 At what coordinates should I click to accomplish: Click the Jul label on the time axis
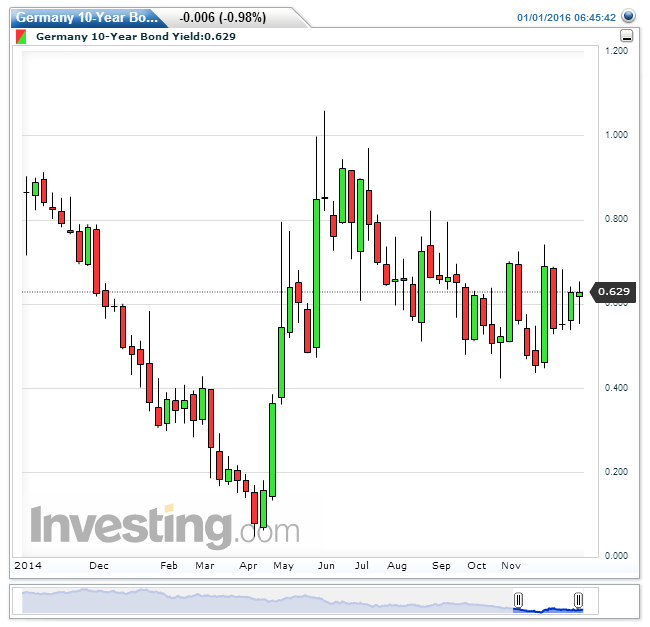pos(362,566)
